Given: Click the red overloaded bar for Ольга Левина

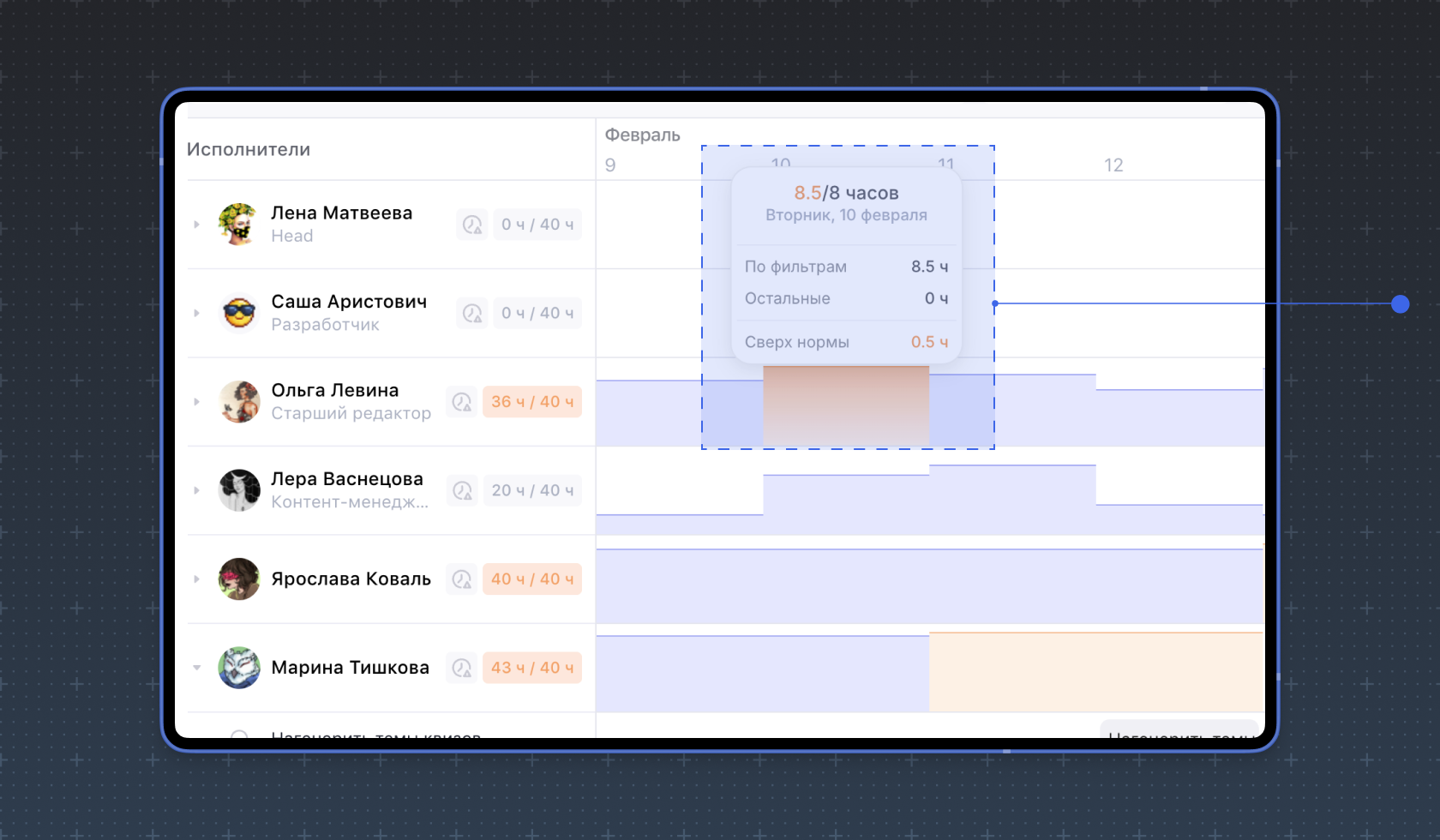Looking at the screenshot, I should click(845, 406).
